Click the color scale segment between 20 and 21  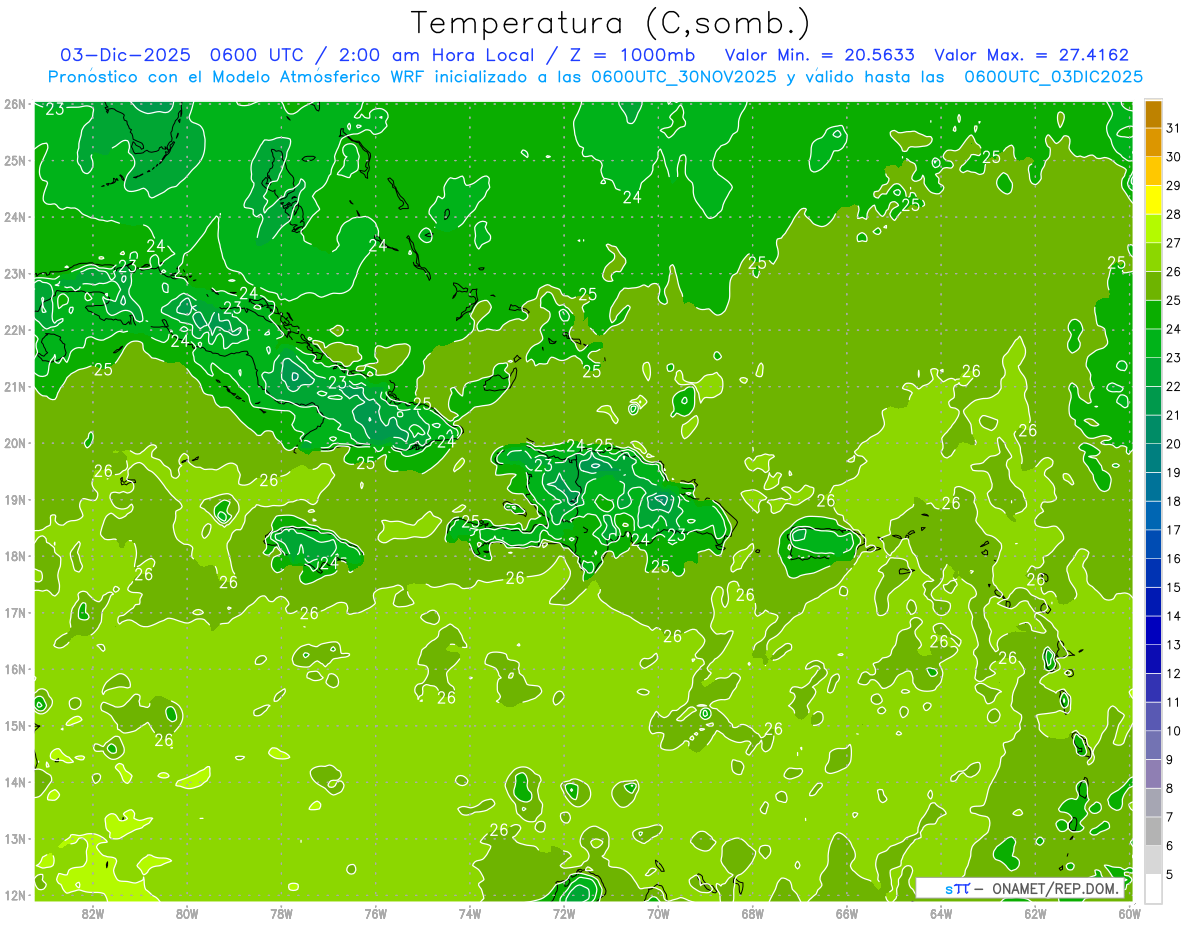pos(1153,429)
